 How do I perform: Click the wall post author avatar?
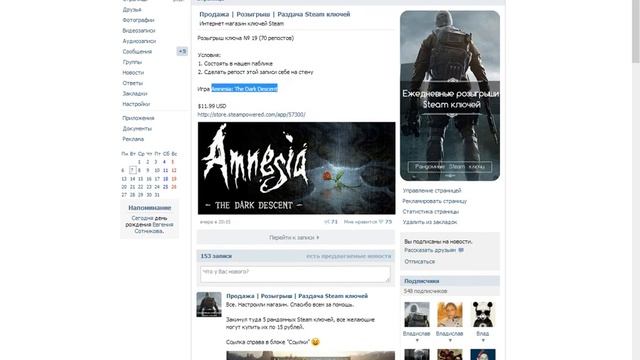tap(209, 304)
